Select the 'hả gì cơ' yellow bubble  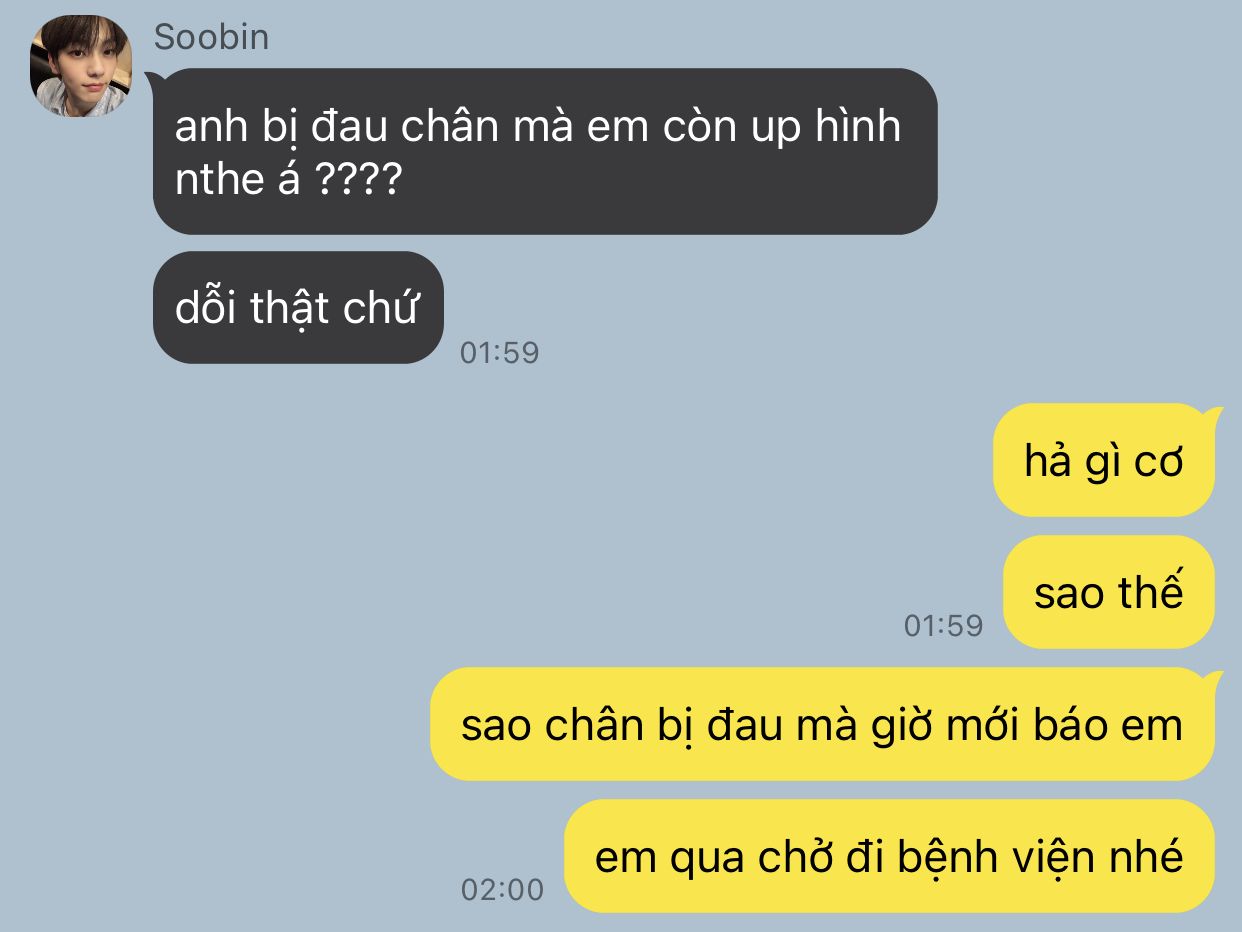pyautogui.click(x=1104, y=460)
